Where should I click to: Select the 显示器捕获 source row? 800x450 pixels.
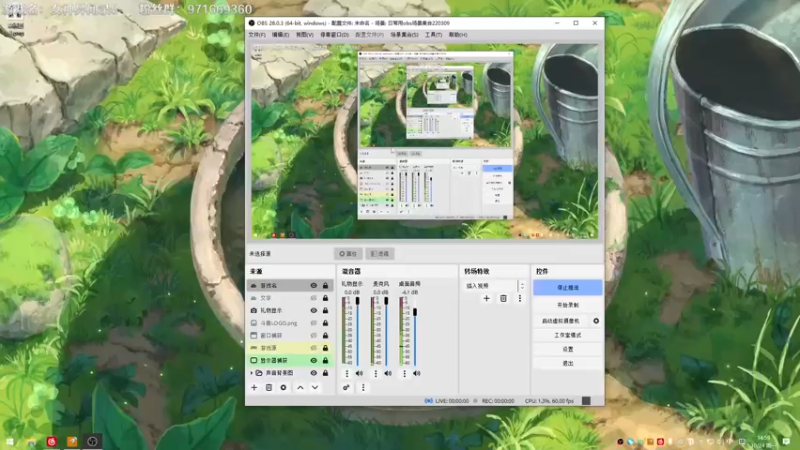[289, 360]
